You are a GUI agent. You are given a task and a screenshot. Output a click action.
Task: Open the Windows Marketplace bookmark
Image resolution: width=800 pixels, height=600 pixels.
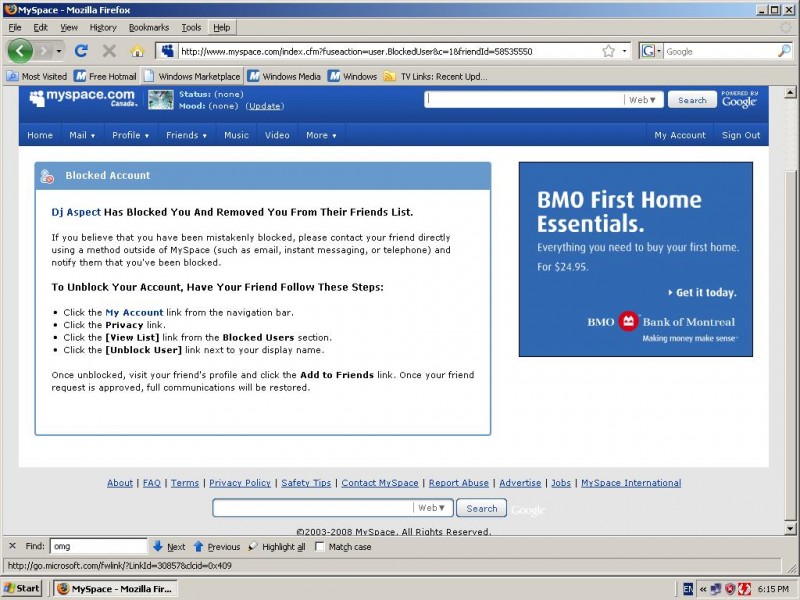pyautogui.click(x=192, y=77)
